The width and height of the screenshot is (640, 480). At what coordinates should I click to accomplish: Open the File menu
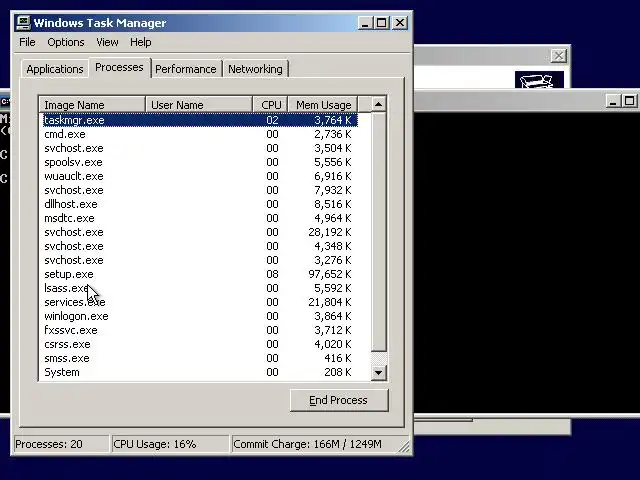click(27, 42)
